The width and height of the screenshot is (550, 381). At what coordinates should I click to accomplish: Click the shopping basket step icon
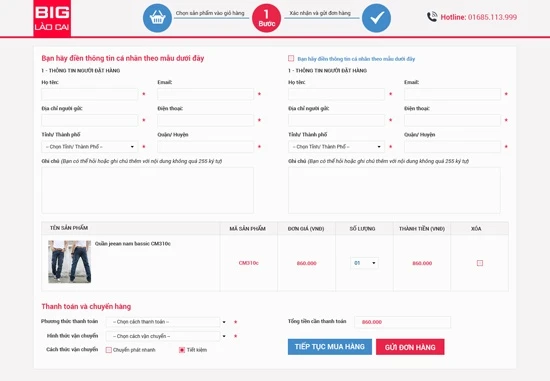[x=157, y=18]
